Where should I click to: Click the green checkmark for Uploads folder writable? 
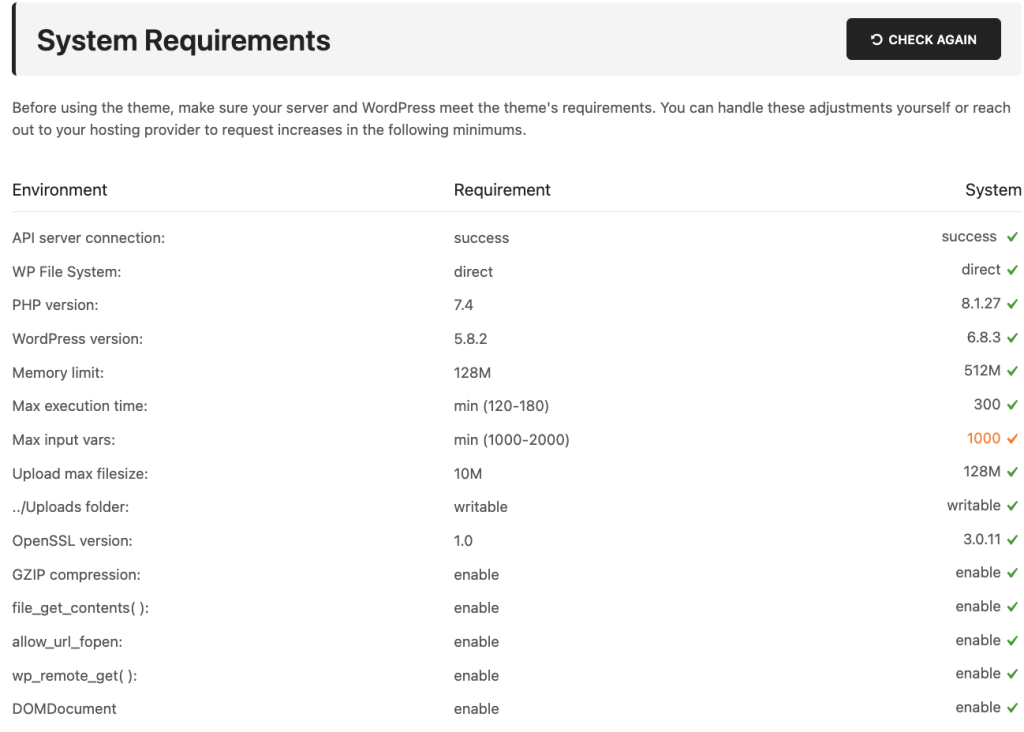[x=1013, y=506]
